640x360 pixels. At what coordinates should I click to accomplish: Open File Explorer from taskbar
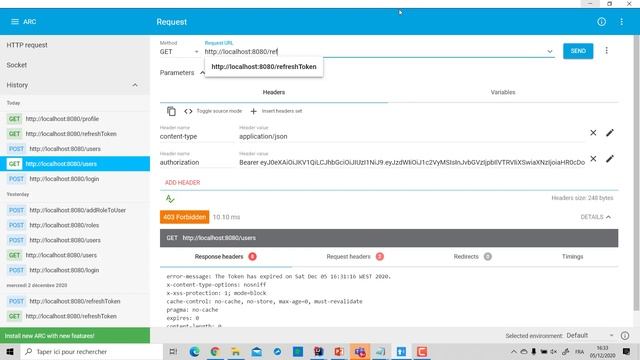click(236, 351)
